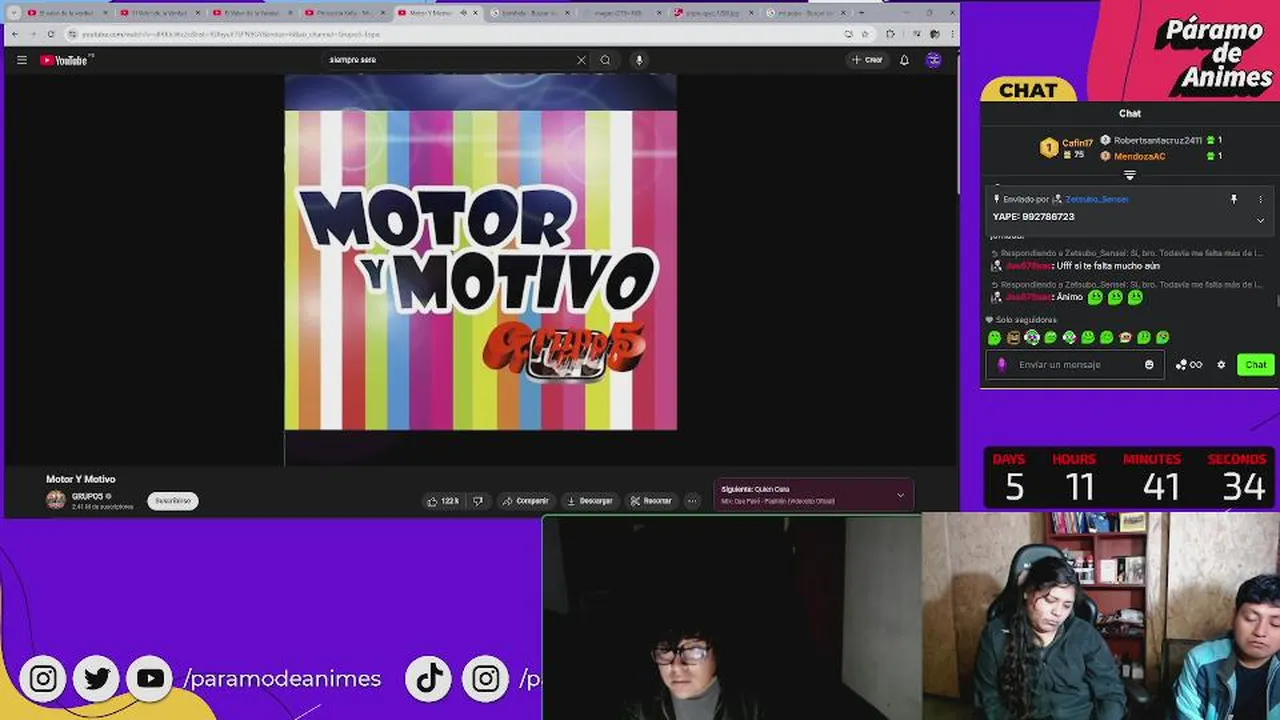Open the browser extensions puzzle icon

[891, 34]
